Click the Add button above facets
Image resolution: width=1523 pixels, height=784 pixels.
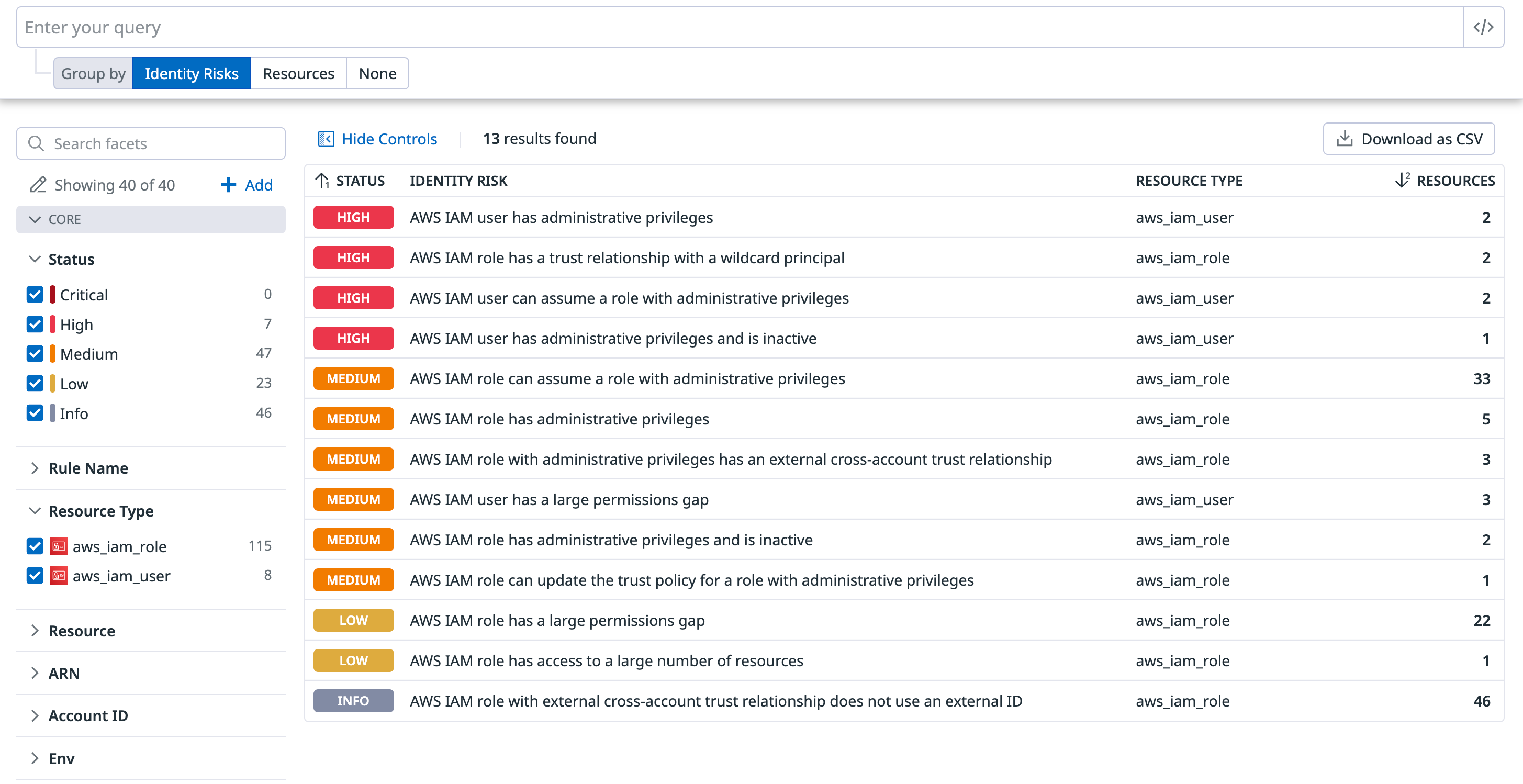[x=246, y=184]
